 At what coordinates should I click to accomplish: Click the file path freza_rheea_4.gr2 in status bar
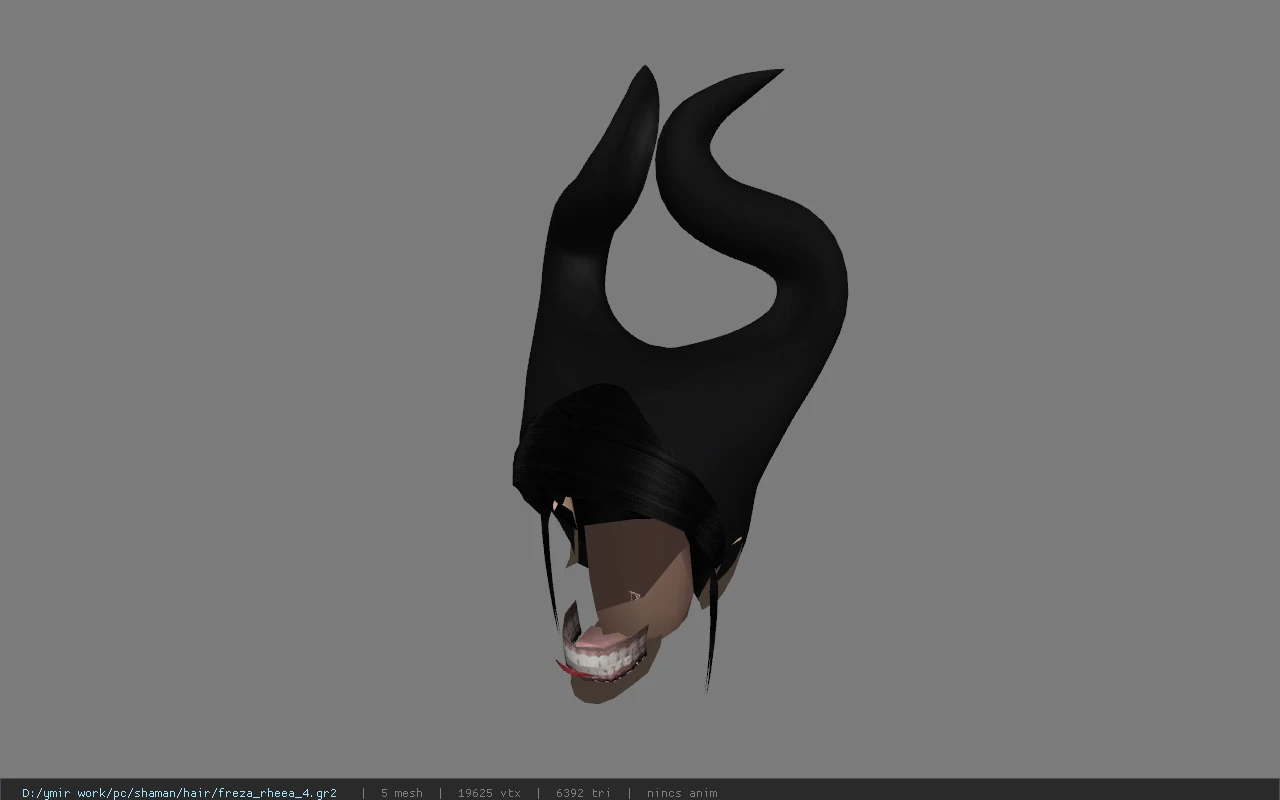179,793
